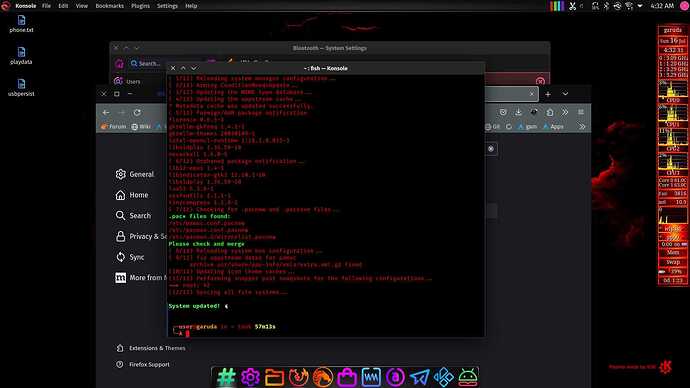This screenshot has width=690, height=388.
Task: Launch the orange horse-head app in the dock
Action: click(323, 377)
